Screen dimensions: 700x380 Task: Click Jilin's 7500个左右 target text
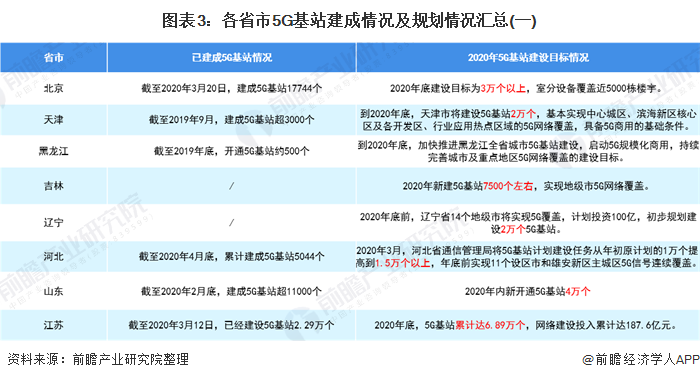508,186
